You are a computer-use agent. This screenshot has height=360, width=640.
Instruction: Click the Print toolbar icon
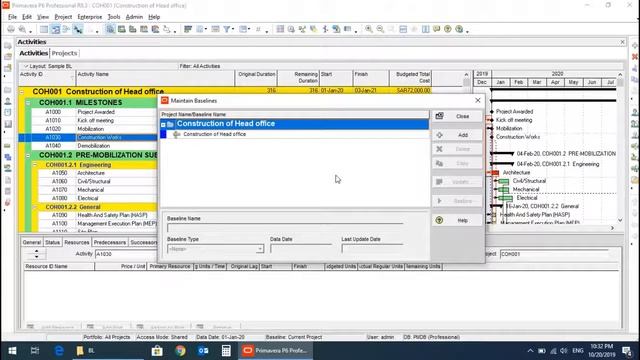coord(11,29)
